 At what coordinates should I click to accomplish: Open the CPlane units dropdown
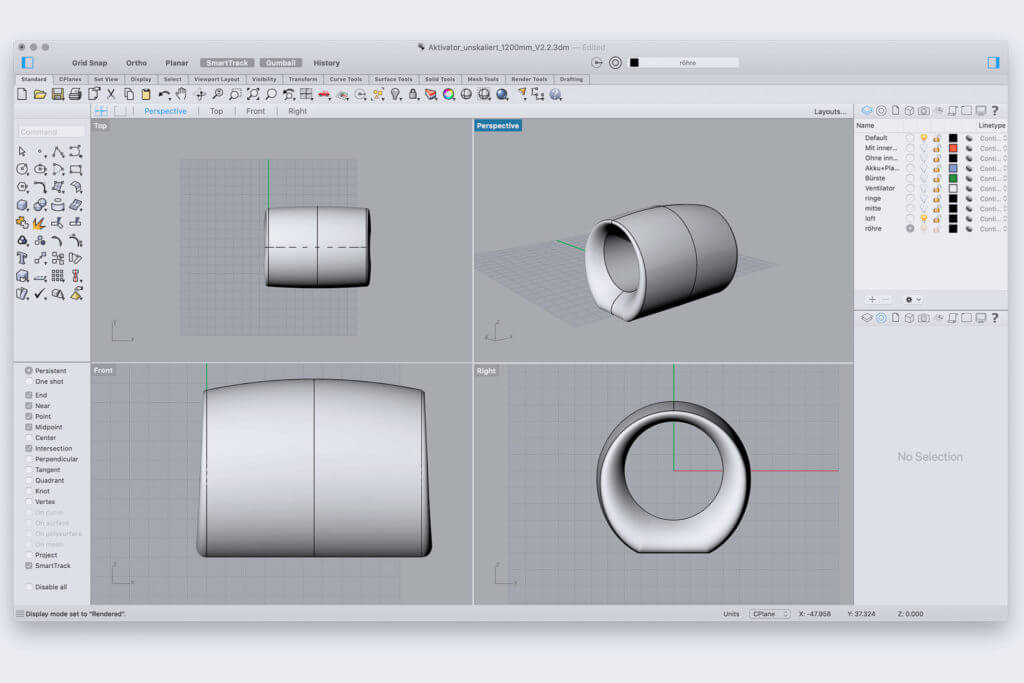pos(770,614)
